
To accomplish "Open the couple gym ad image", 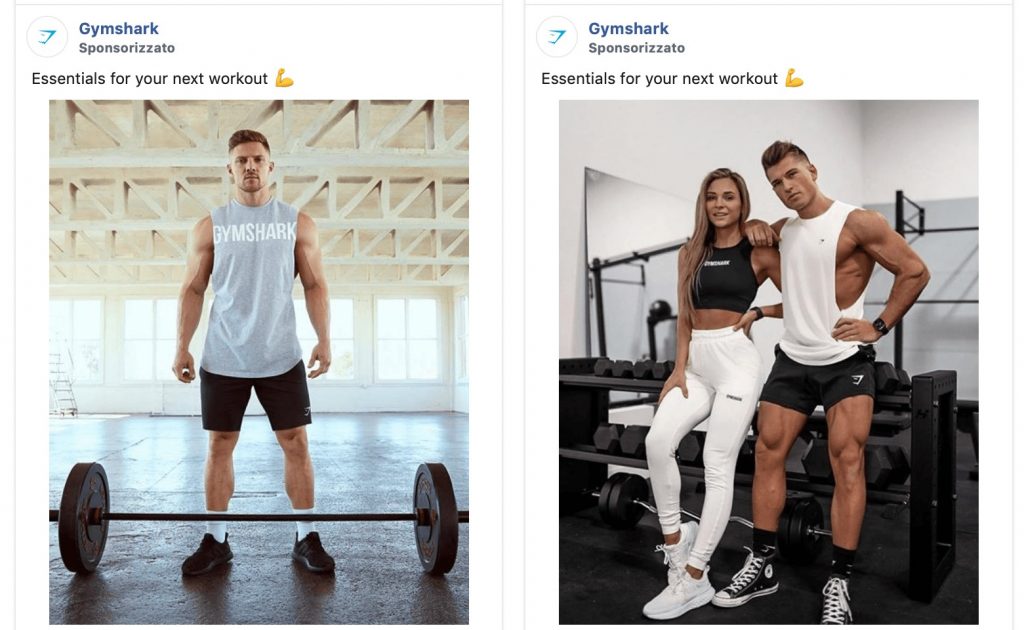I will [769, 362].
